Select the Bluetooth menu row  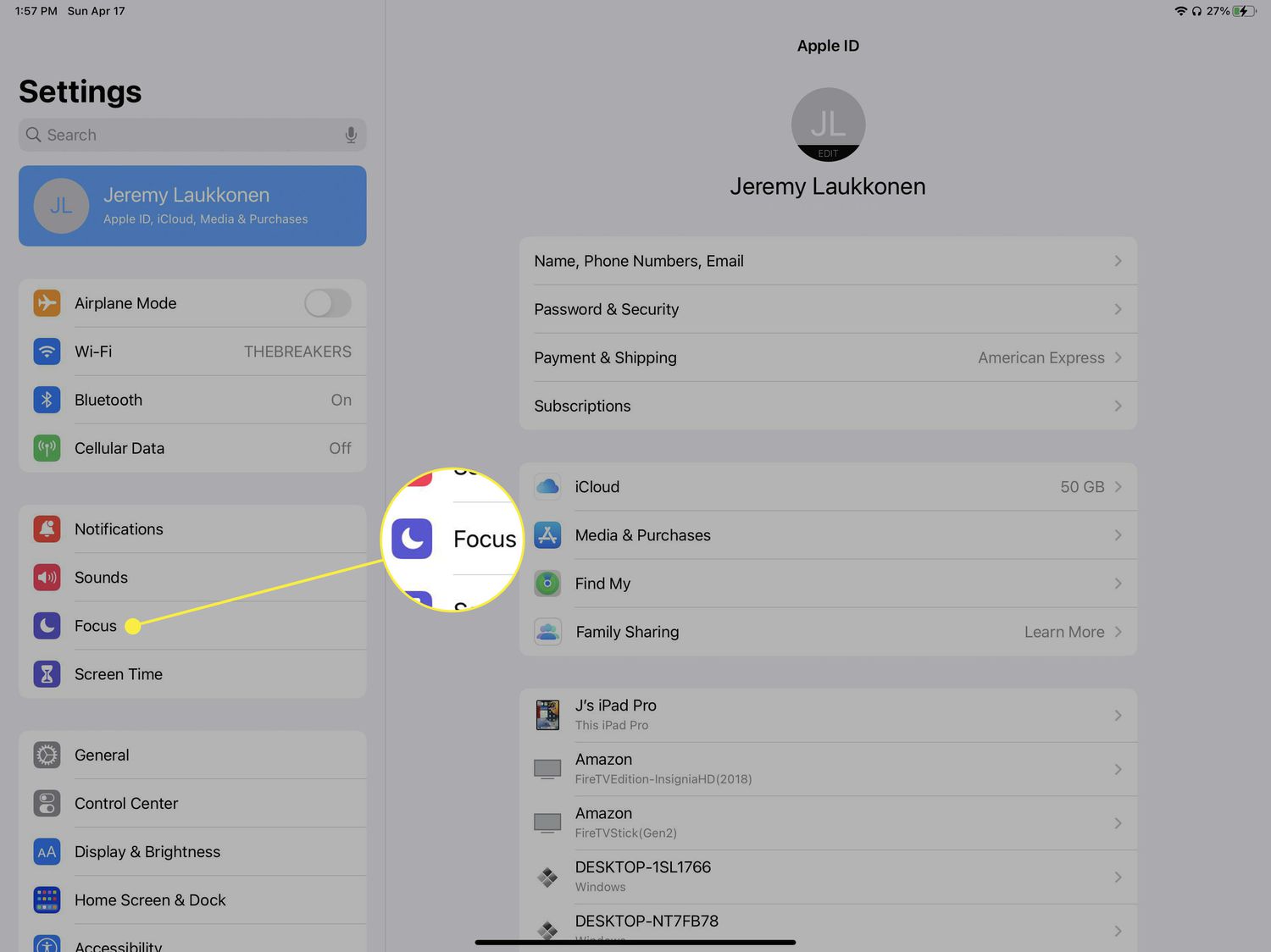(192, 400)
